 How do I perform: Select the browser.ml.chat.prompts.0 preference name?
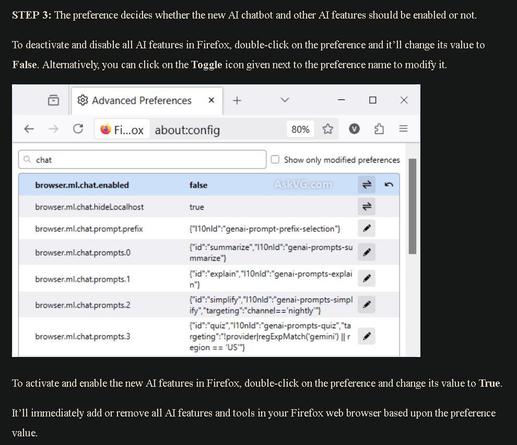pyautogui.click(x=83, y=253)
